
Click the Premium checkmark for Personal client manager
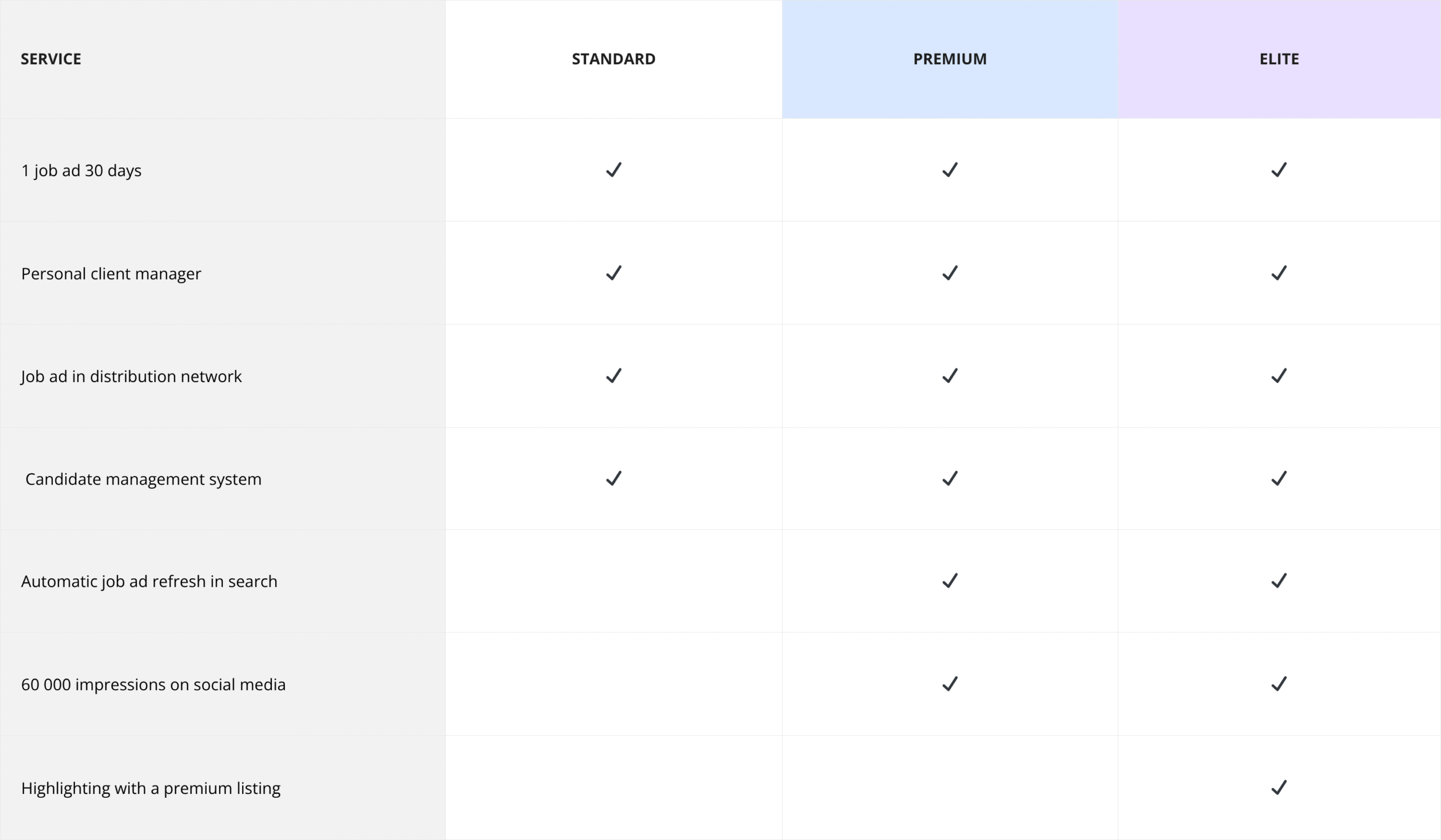pos(950,273)
